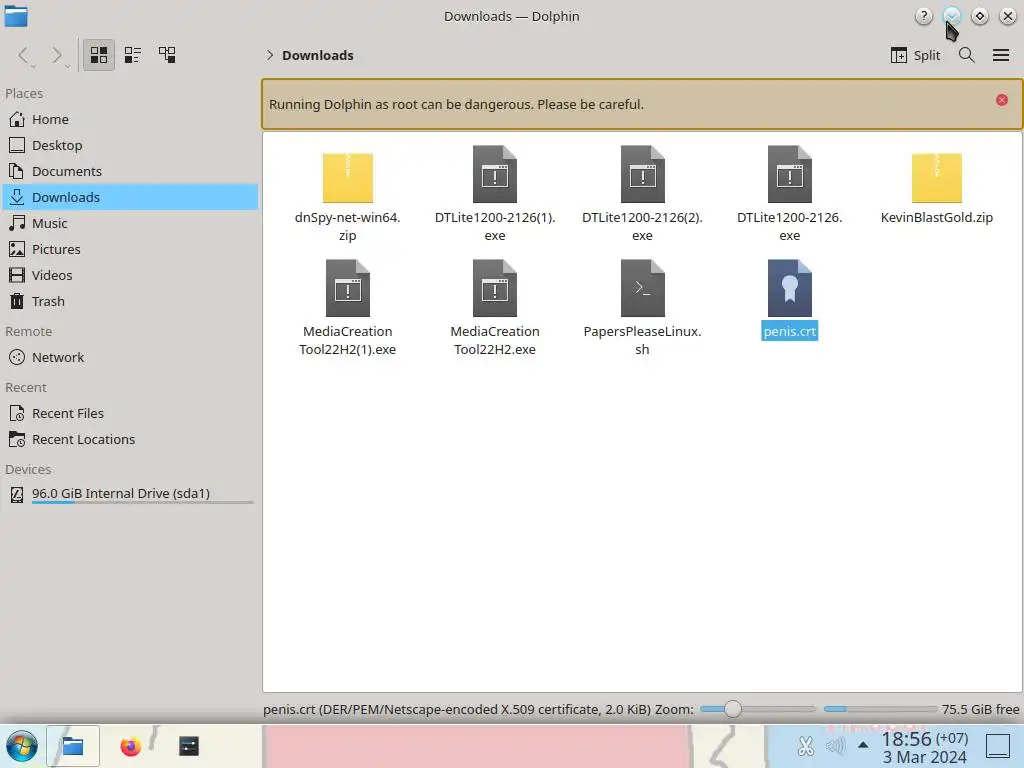Select dnSpy-net-win64.zip archive icon
Screen dimensions: 1024x768
click(347, 176)
